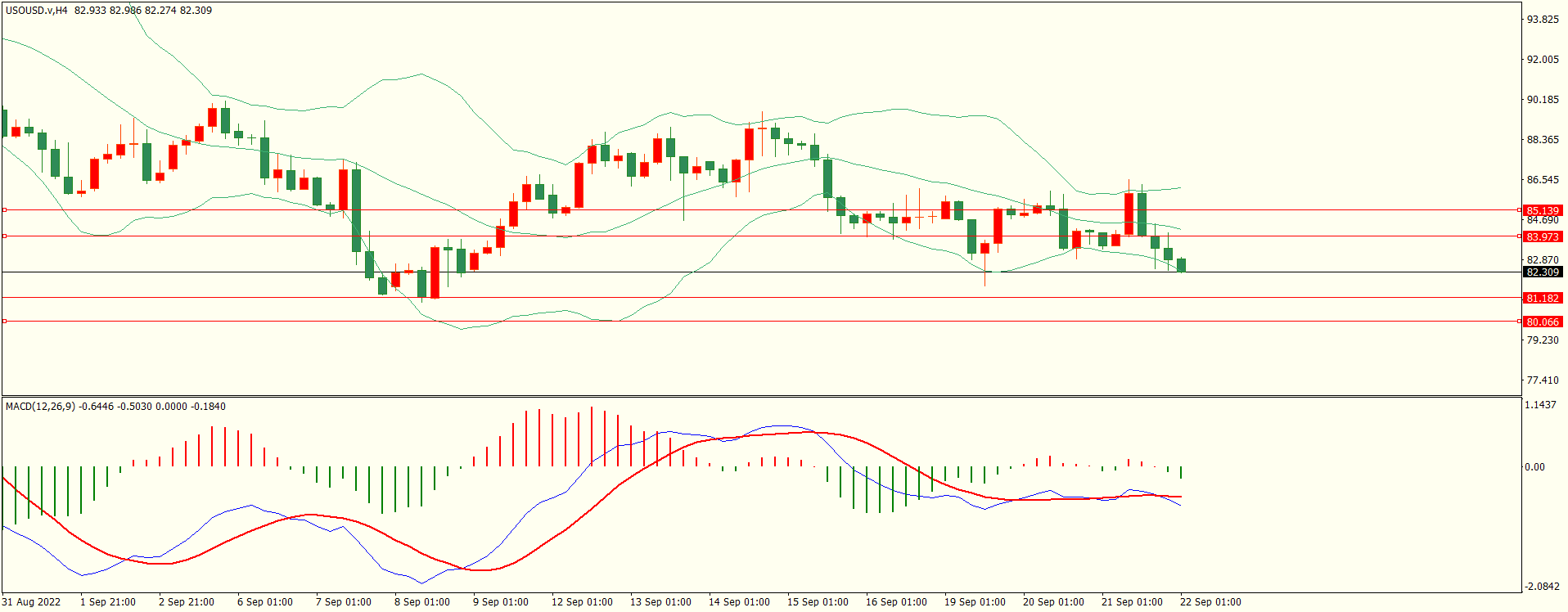Click the -2.0842 MACD scale value
The image size is (1568, 612).
point(1542,586)
